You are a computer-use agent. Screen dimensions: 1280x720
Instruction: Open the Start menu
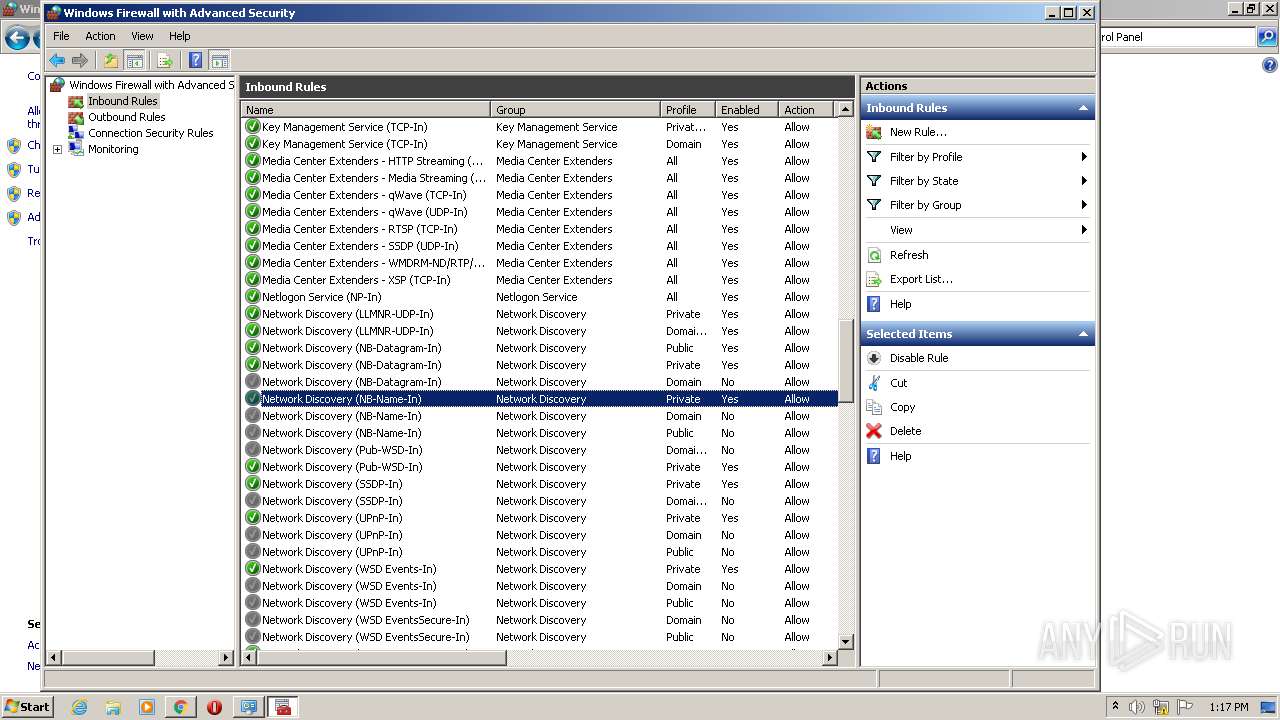27,706
